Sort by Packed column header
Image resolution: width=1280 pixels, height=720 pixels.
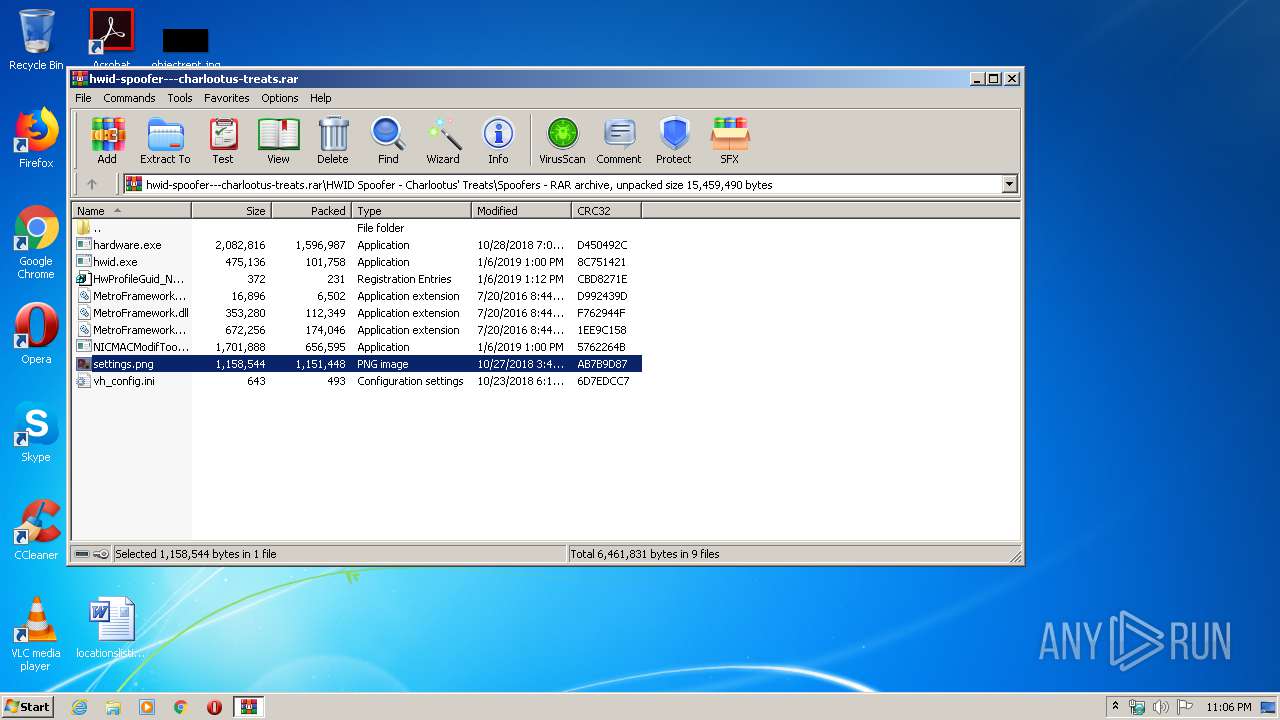point(312,211)
